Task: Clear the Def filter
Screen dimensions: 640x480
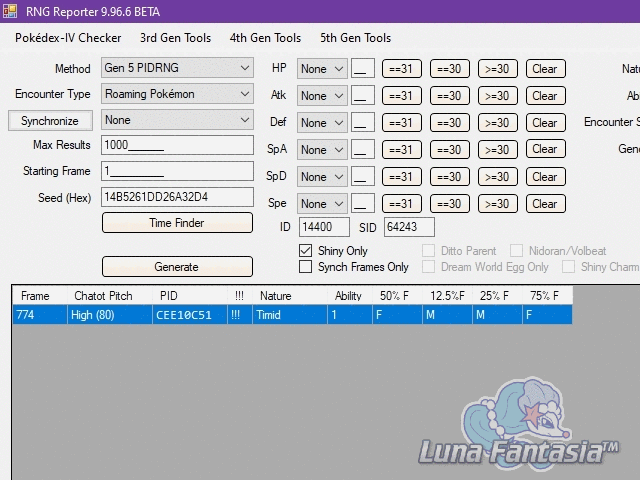Action: pos(546,123)
